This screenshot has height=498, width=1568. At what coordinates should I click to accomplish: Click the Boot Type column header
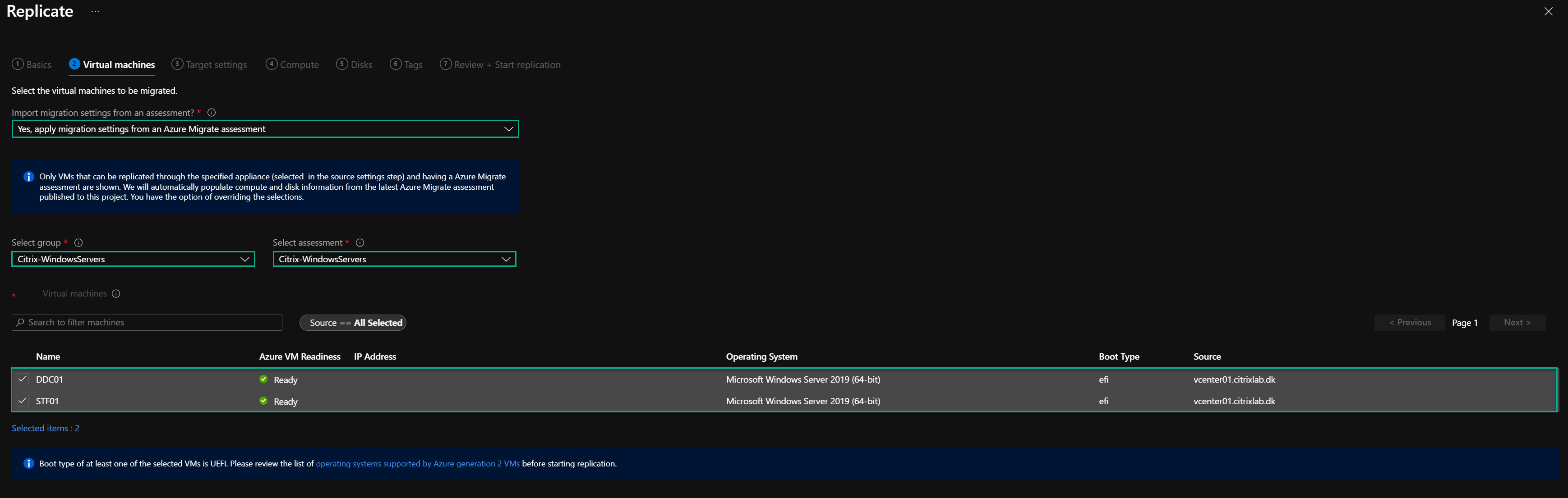point(1119,356)
